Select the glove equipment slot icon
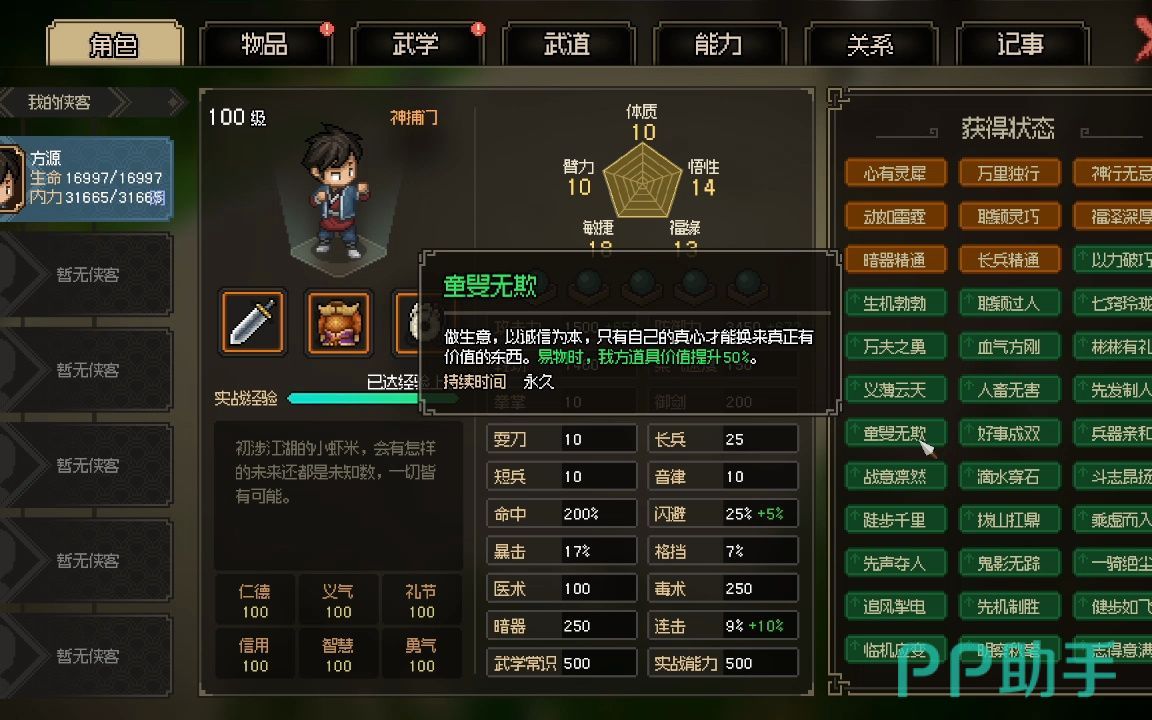 (x=408, y=322)
